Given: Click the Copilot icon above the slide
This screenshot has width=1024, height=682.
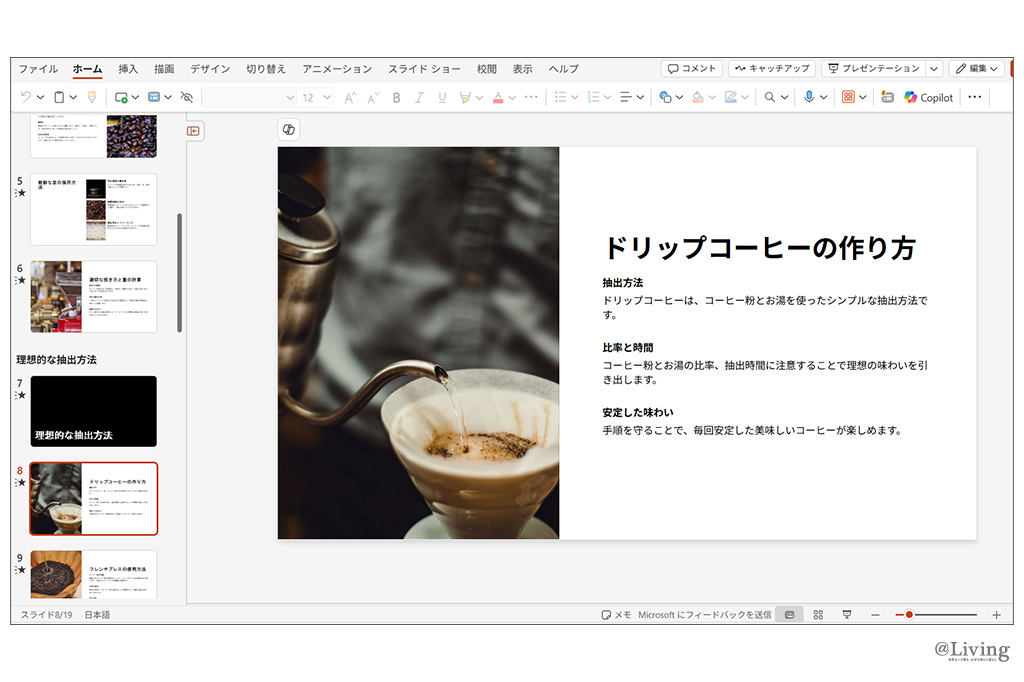Looking at the screenshot, I should (289, 130).
